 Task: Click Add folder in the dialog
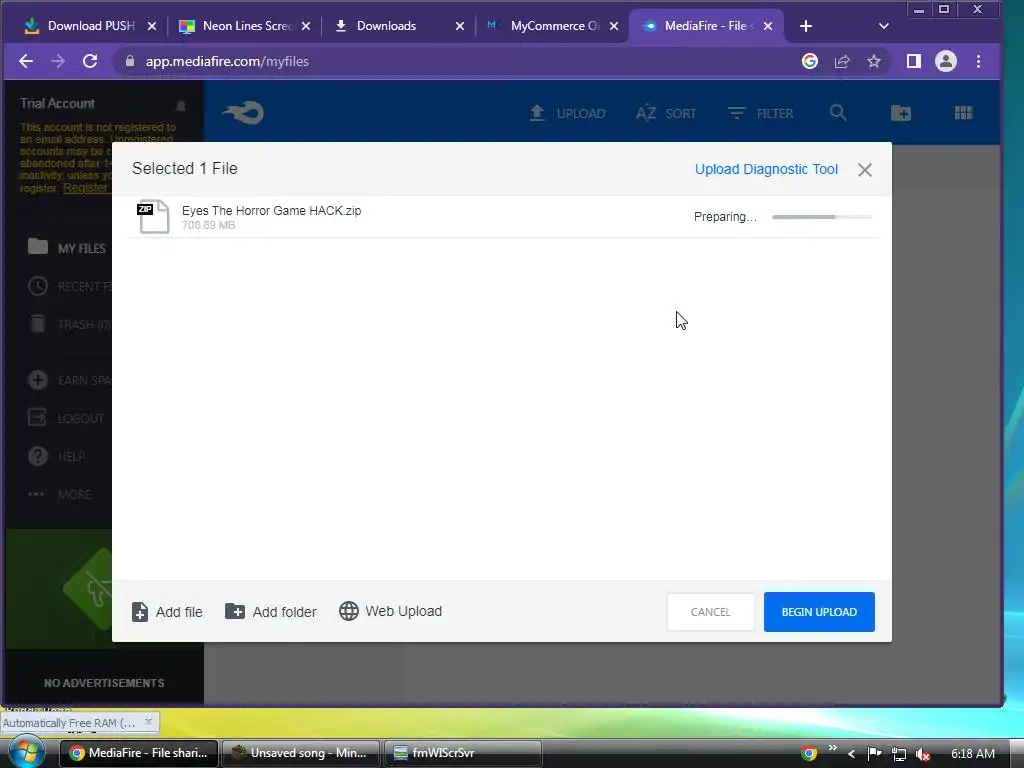coord(270,612)
